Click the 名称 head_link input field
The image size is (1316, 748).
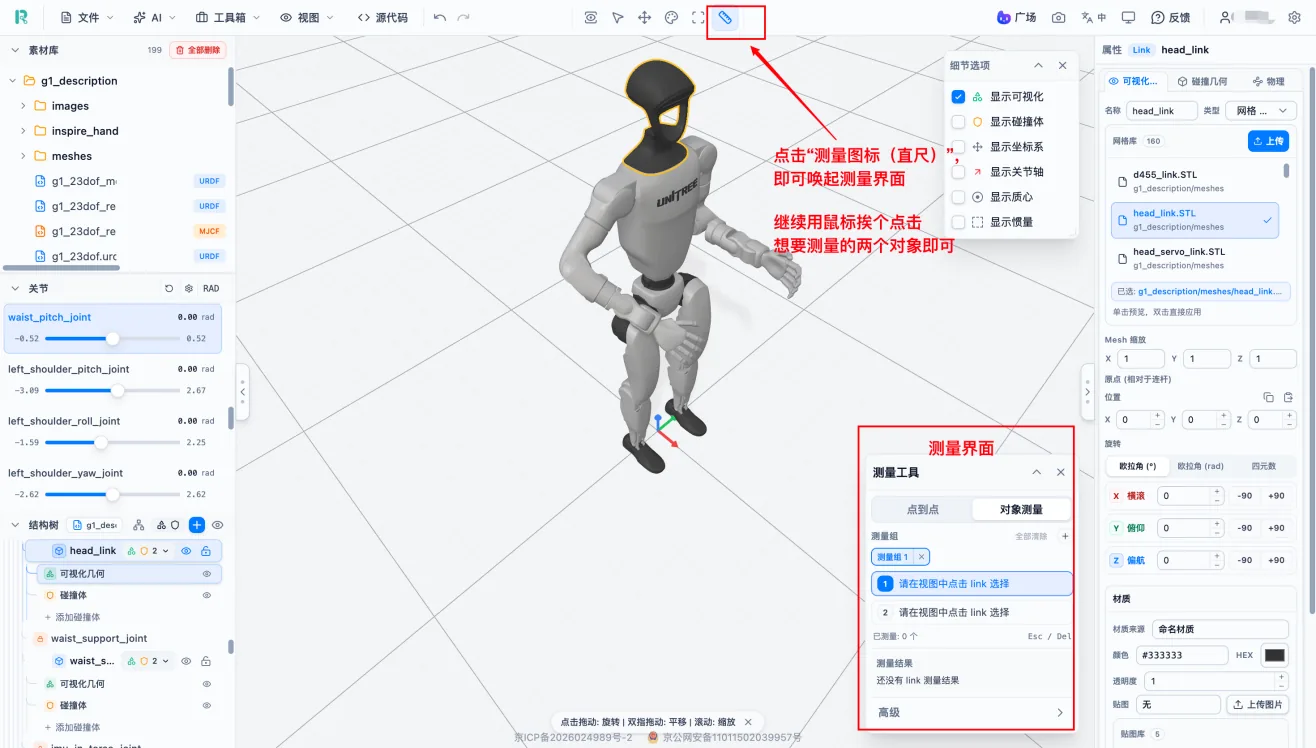click(x=1162, y=111)
